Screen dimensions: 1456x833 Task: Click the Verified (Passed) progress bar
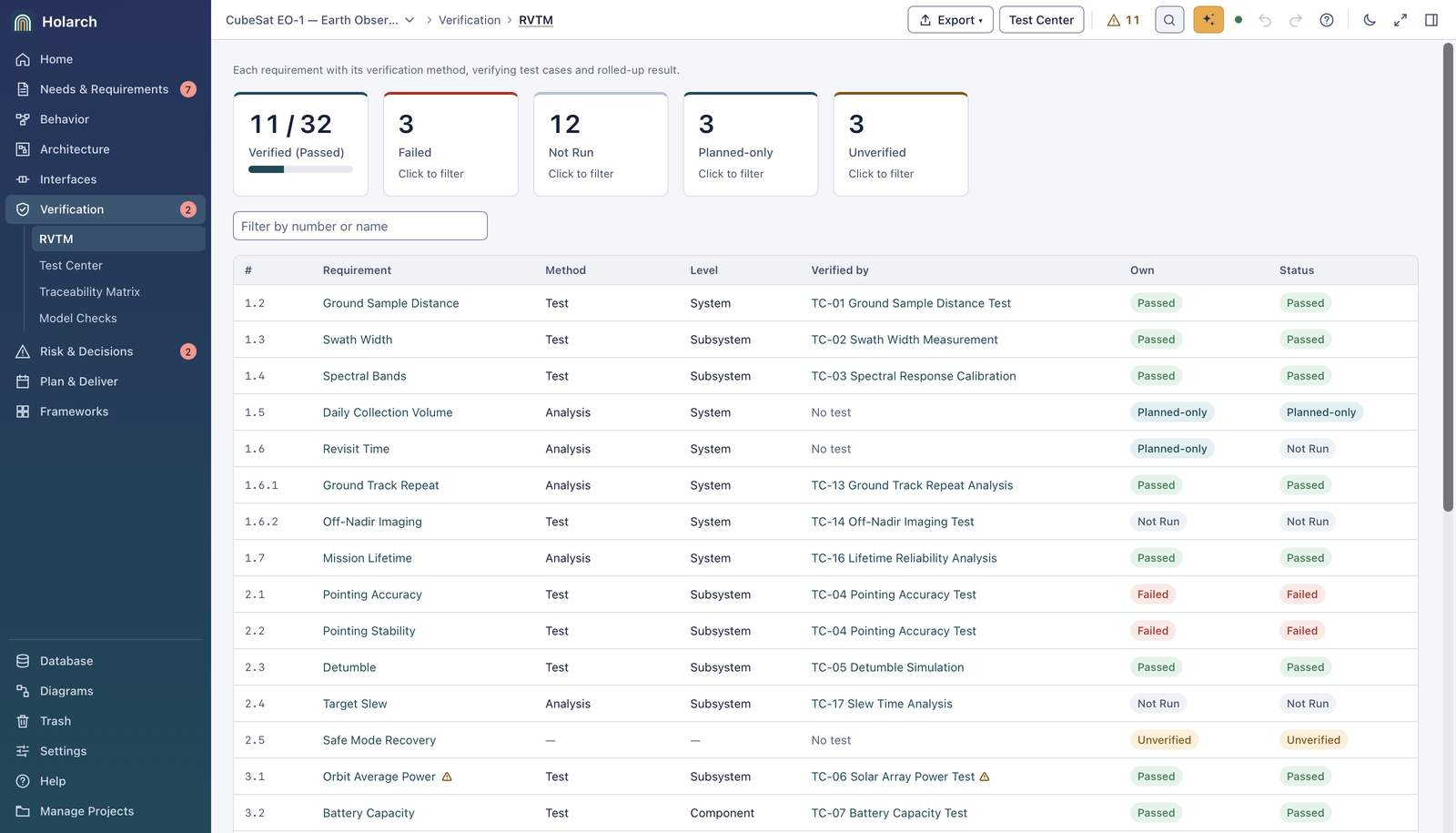pyautogui.click(x=300, y=169)
